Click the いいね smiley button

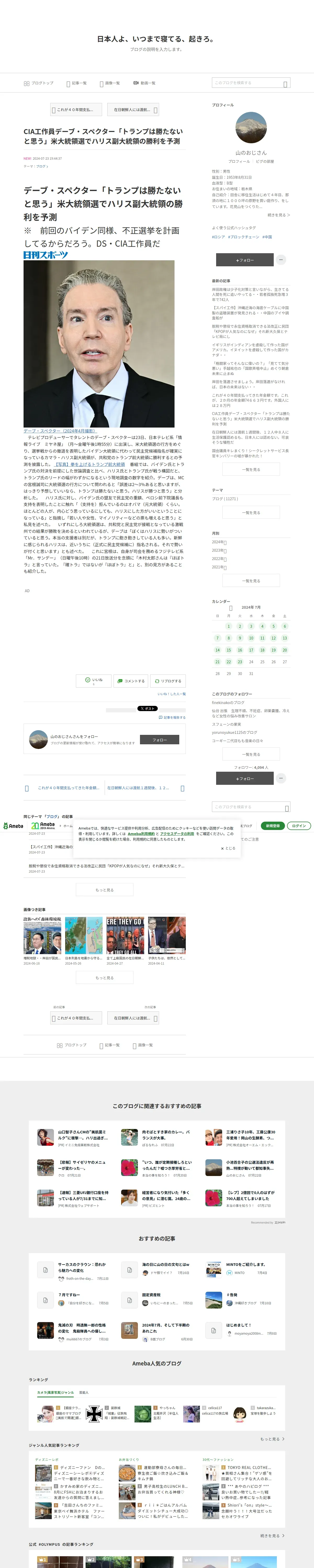(93, 681)
